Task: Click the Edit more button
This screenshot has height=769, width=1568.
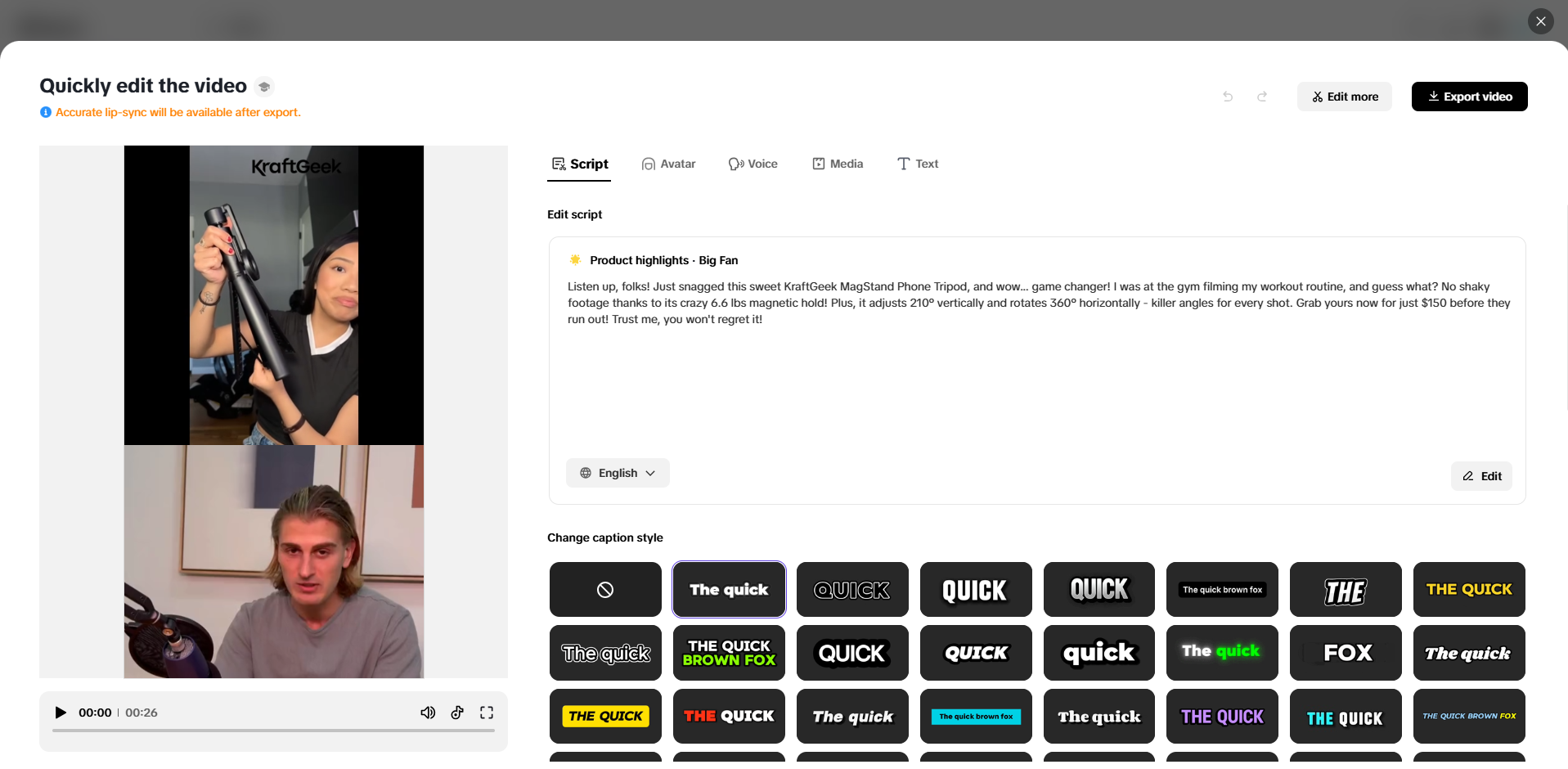Action: coord(1344,96)
